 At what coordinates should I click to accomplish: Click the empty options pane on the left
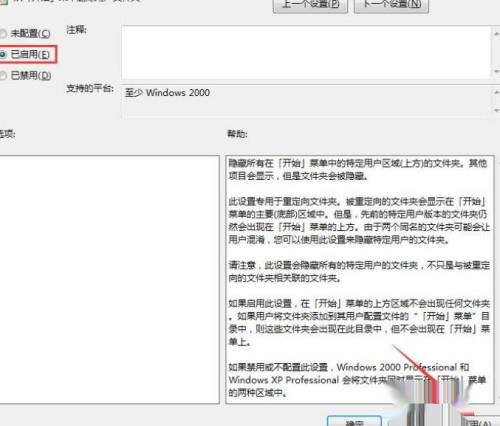coord(109,280)
